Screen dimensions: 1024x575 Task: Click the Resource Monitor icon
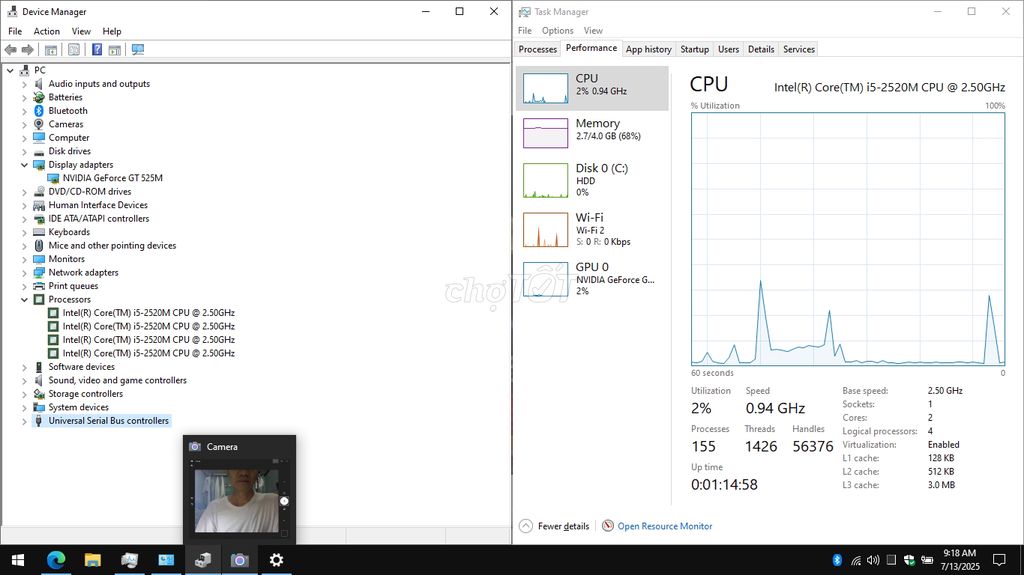(608, 526)
